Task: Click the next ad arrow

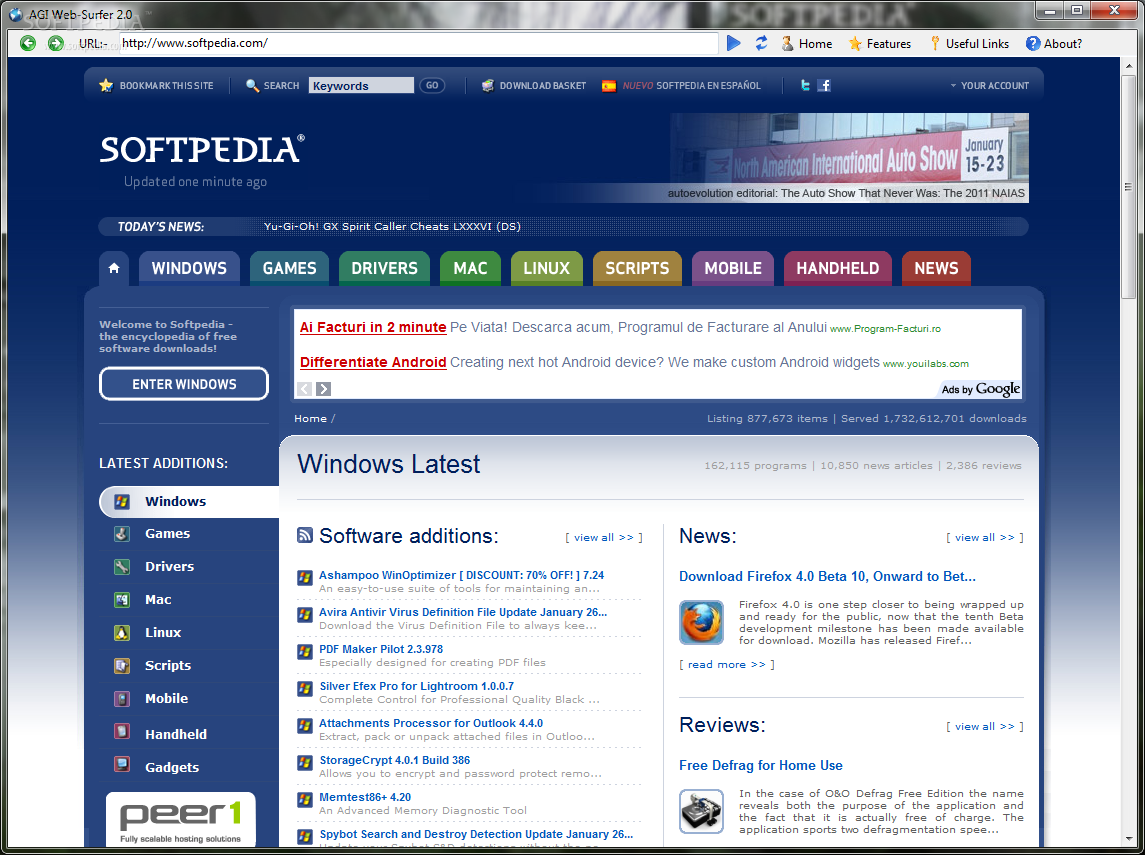Action: [323, 389]
